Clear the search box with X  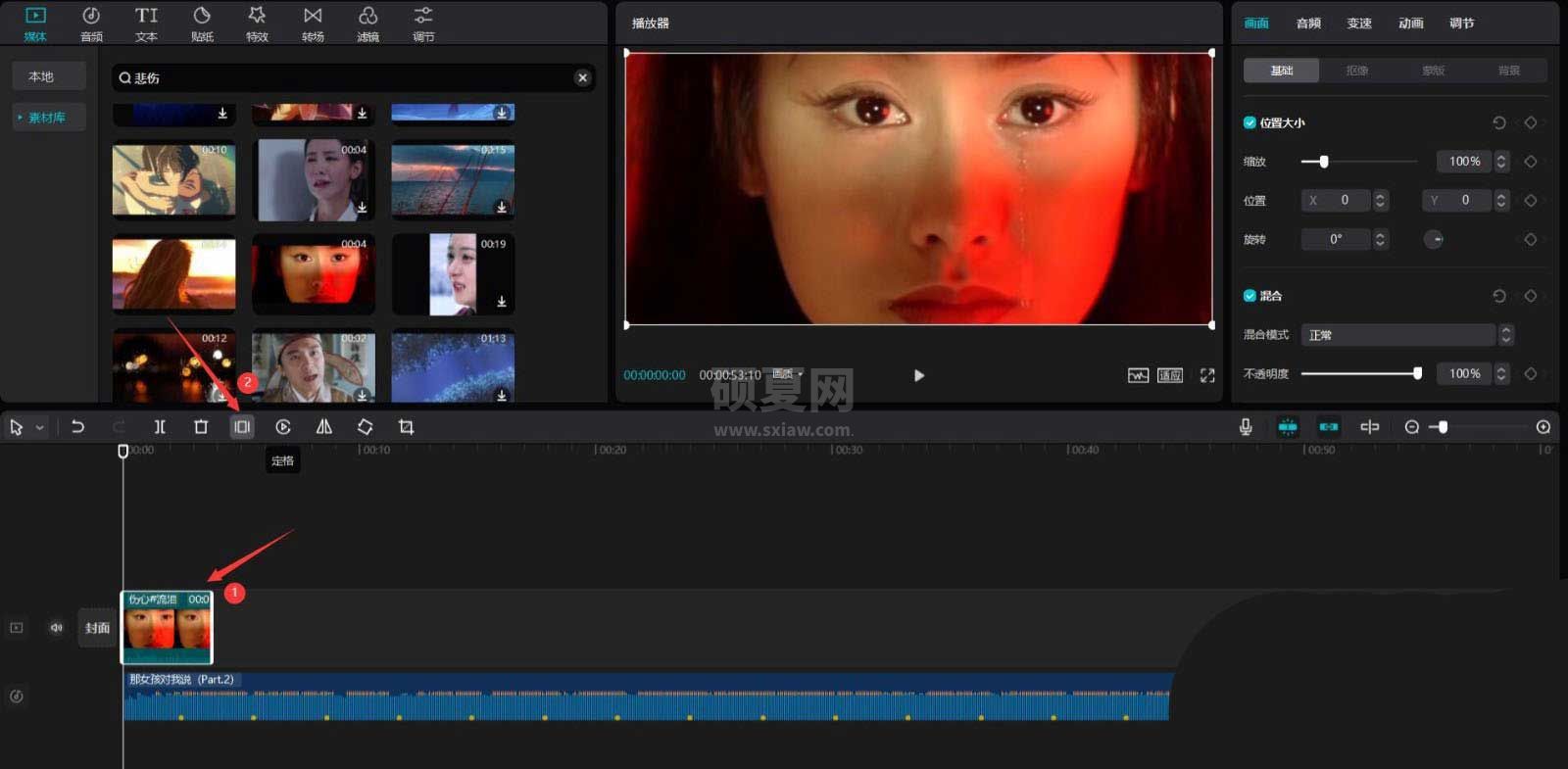coord(583,77)
